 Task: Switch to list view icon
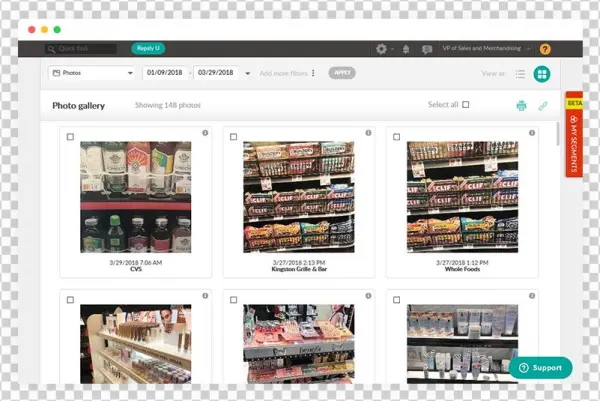coord(520,74)
